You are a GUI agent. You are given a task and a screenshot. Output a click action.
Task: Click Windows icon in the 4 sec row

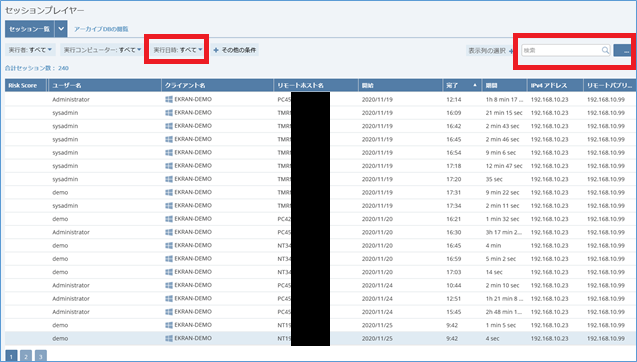click(169, 338)
